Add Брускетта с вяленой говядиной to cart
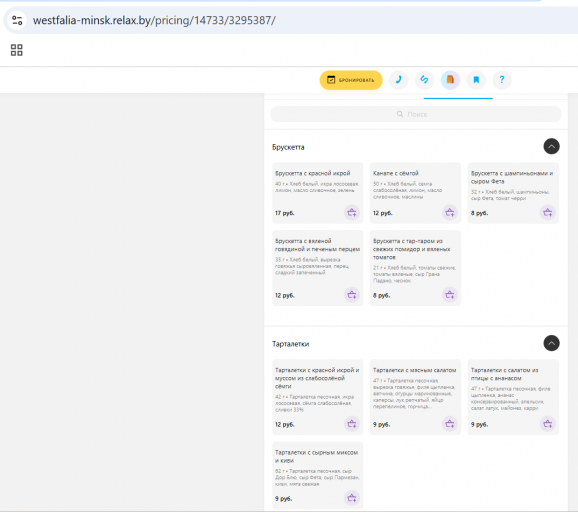The width and height of the screenshot is (578, 512). (352, 295)
